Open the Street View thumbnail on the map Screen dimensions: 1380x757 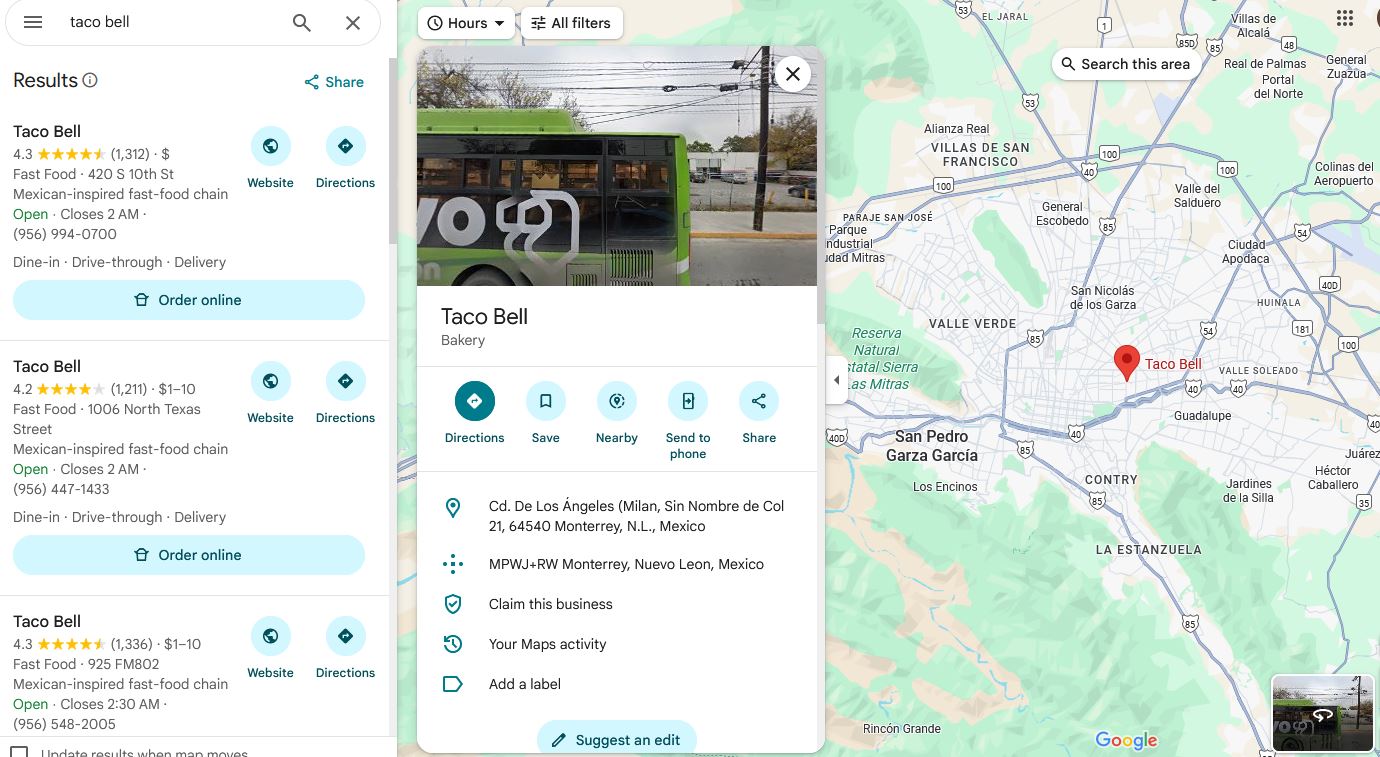(1323, 714)
